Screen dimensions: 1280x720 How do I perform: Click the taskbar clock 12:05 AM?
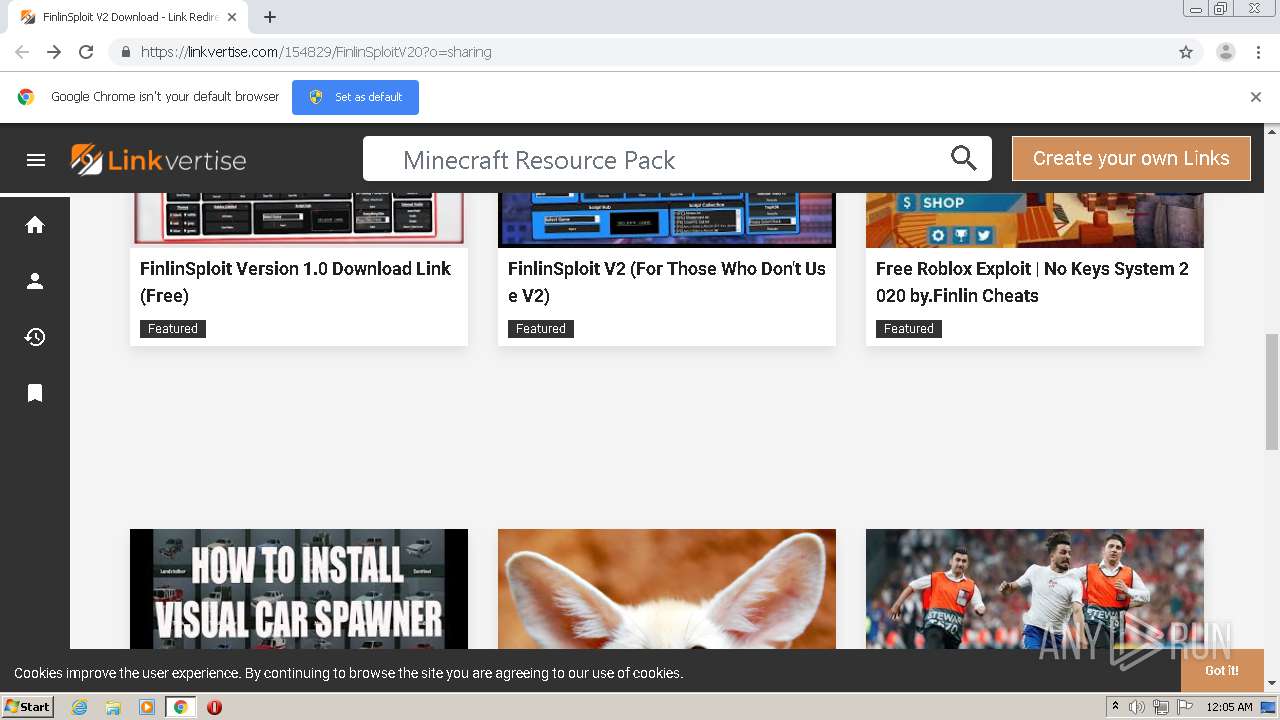1229,707
